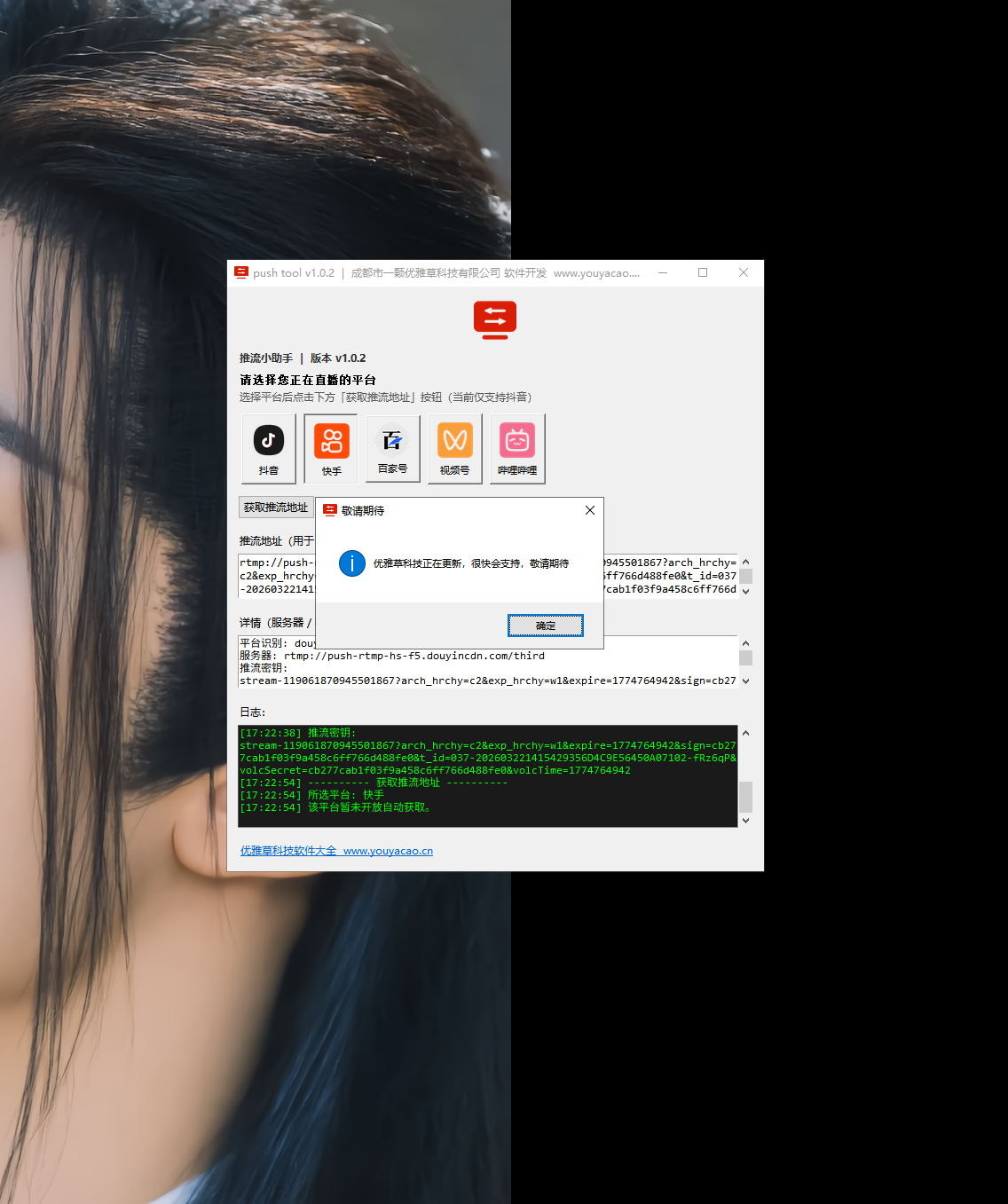
Task: Click log line 该平台暂未开放自动获取
Action: 335,807
